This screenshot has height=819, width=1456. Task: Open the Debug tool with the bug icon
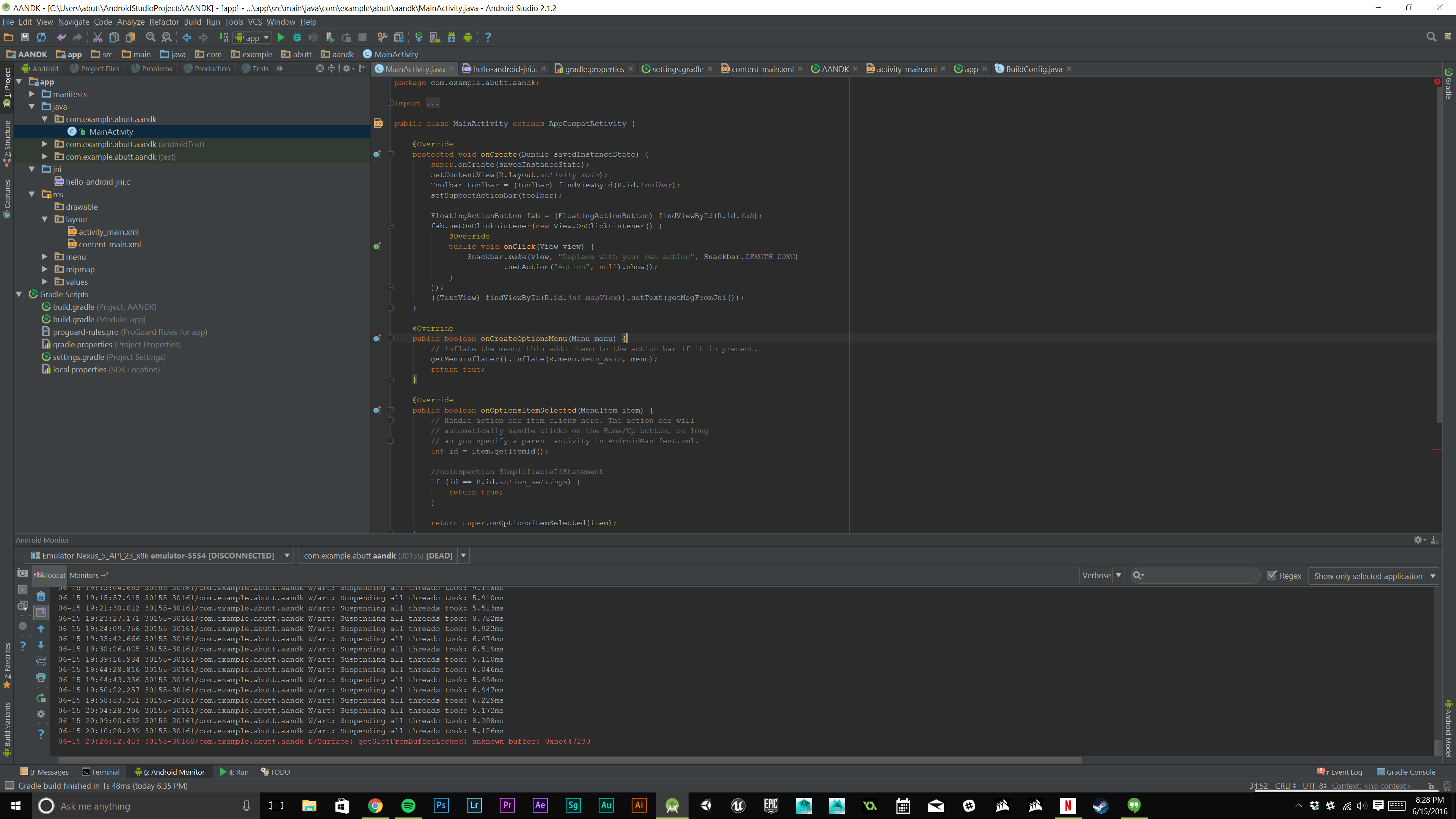[297, 37]
